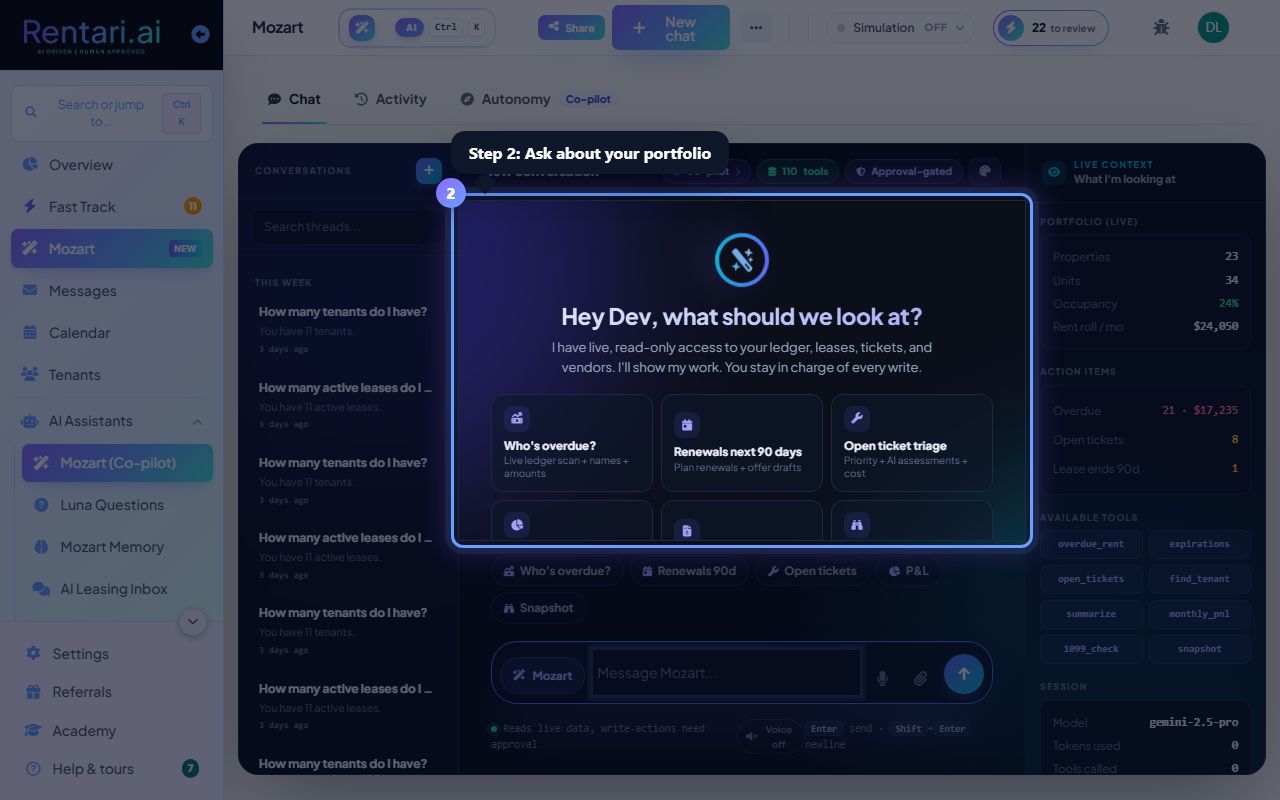Click the microphone icon in message bar
Viewport: 1280px width, 800px height.
882,678
